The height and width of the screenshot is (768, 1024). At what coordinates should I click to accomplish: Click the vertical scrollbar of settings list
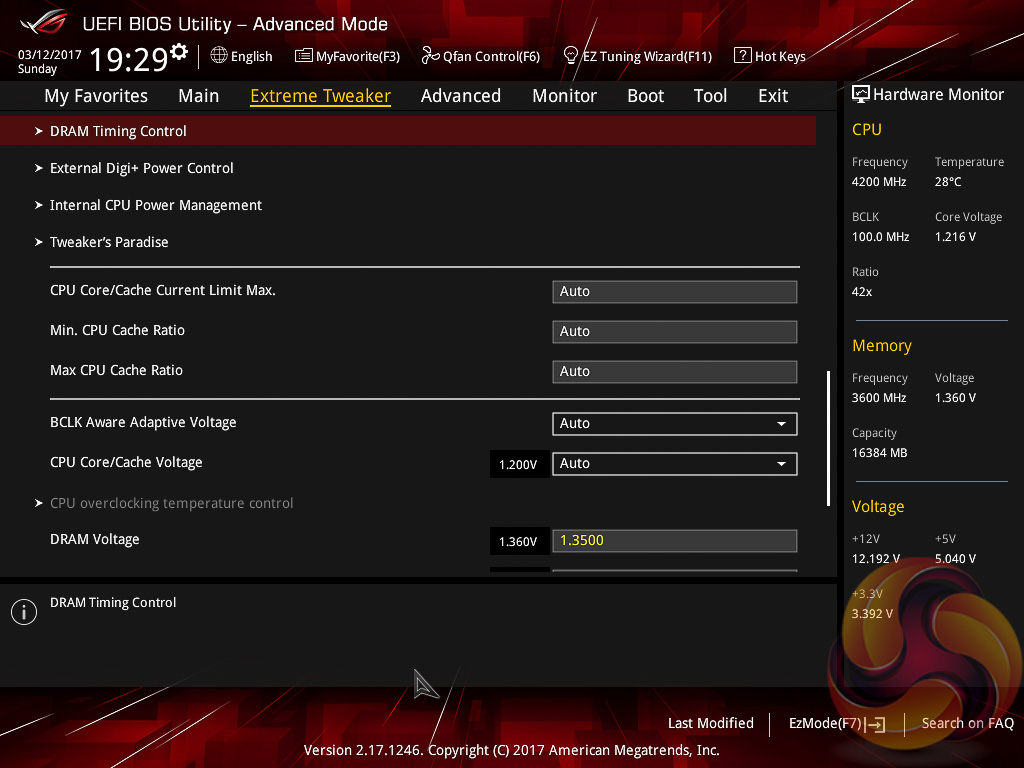828,438
